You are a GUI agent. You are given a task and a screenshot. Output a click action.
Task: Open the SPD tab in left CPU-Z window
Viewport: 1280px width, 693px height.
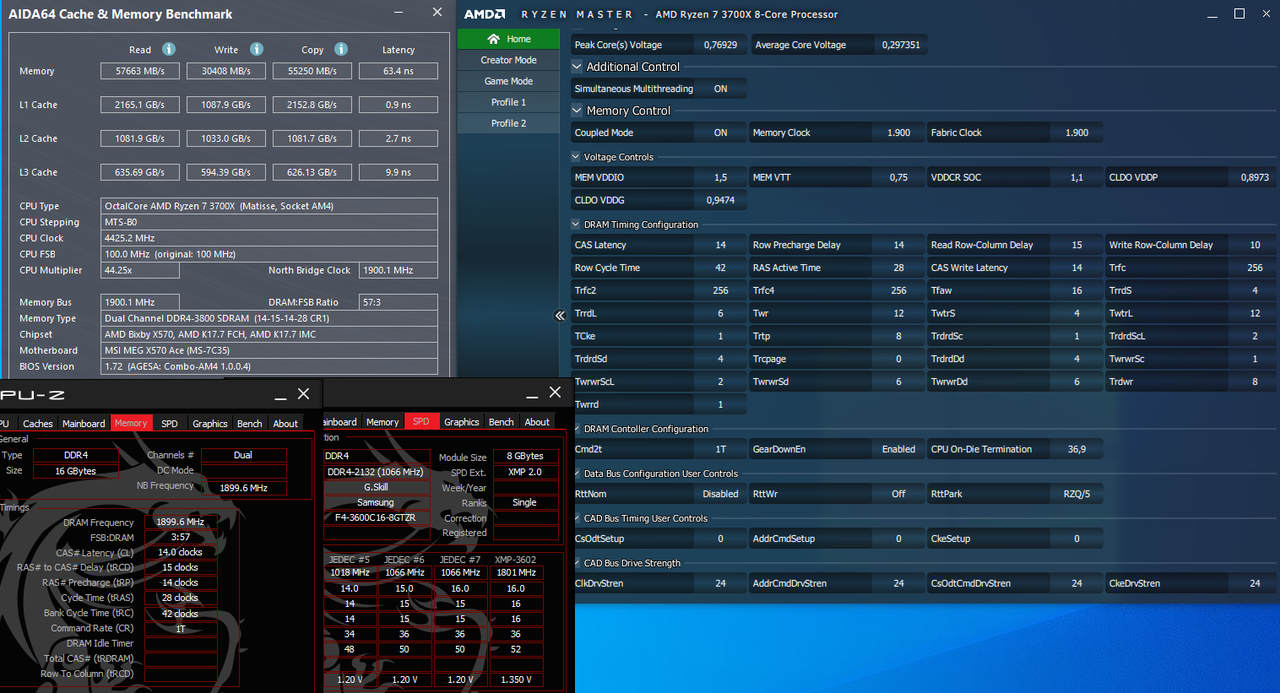pos(170,423)
